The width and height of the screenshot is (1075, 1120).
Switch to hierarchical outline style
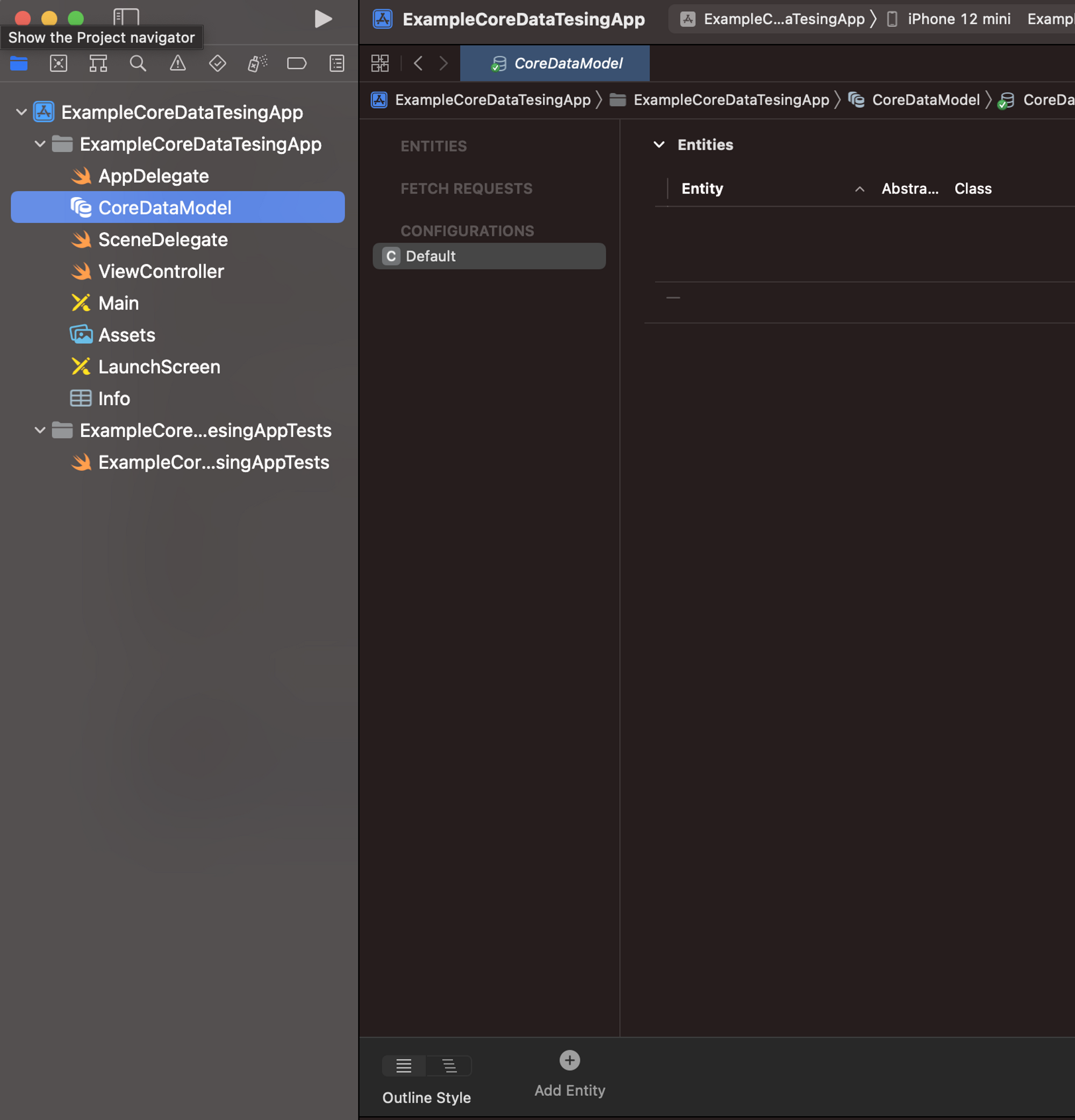[x=449, y=1066]
